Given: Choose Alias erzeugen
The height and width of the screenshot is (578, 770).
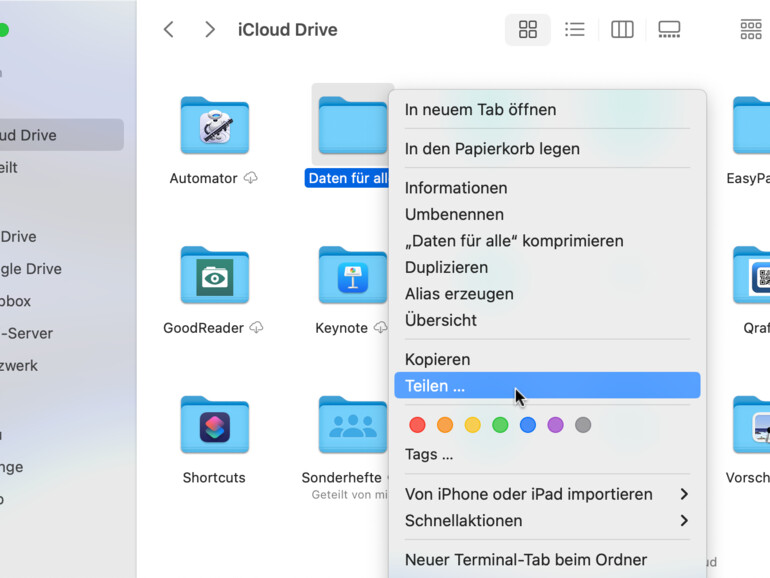Looking at the screenshot, I should pyautogui.click(x=547, y=294).
